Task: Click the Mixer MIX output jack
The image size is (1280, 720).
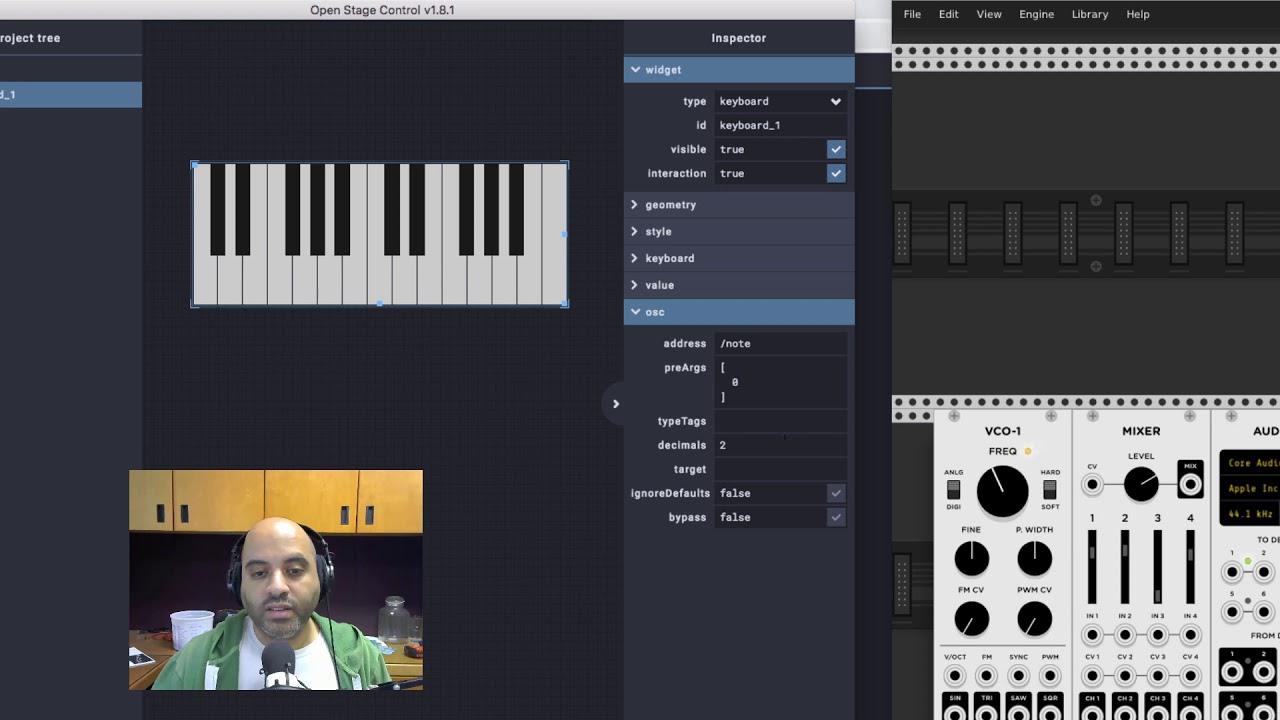Action: (1190, 485)
